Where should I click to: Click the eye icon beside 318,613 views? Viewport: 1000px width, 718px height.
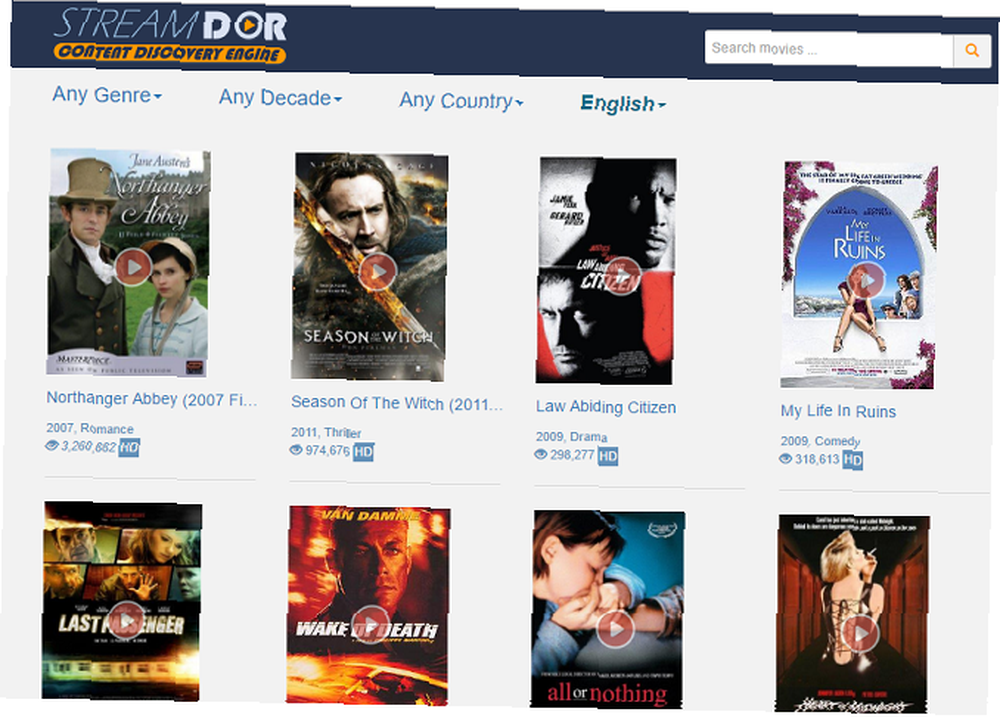click(786, 458)
